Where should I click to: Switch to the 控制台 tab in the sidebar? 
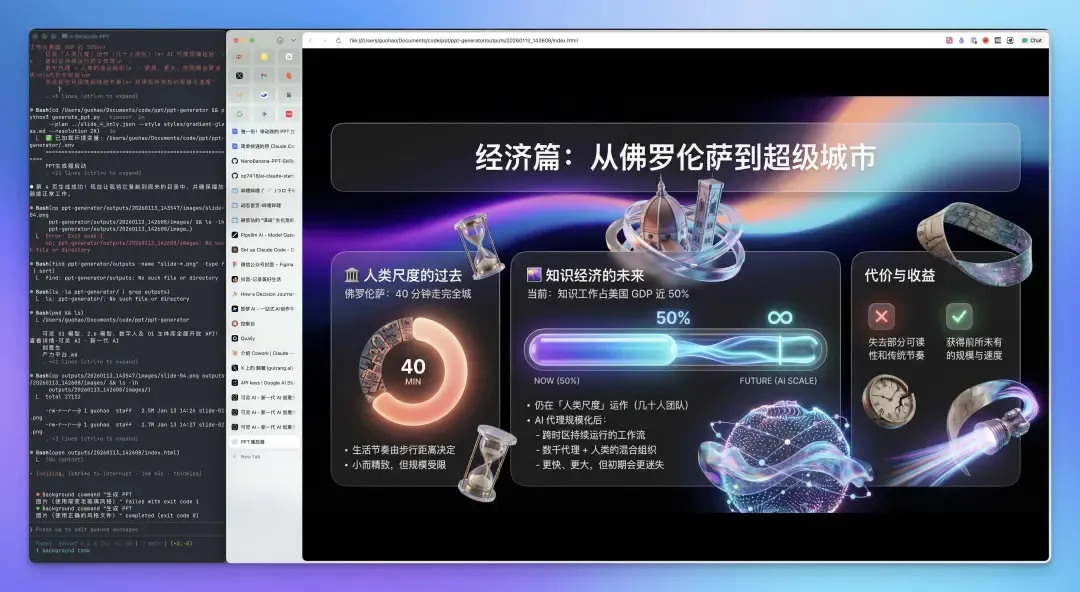coord(253,324)
